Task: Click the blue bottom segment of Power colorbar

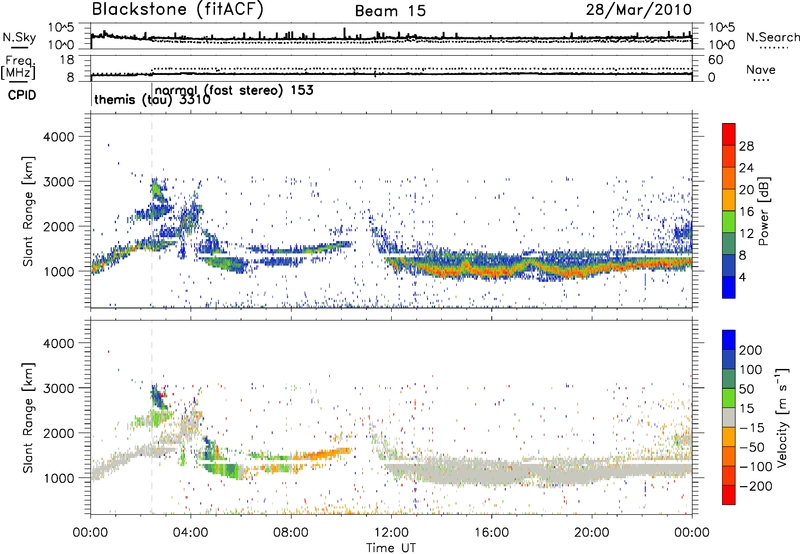Action: 729,287
